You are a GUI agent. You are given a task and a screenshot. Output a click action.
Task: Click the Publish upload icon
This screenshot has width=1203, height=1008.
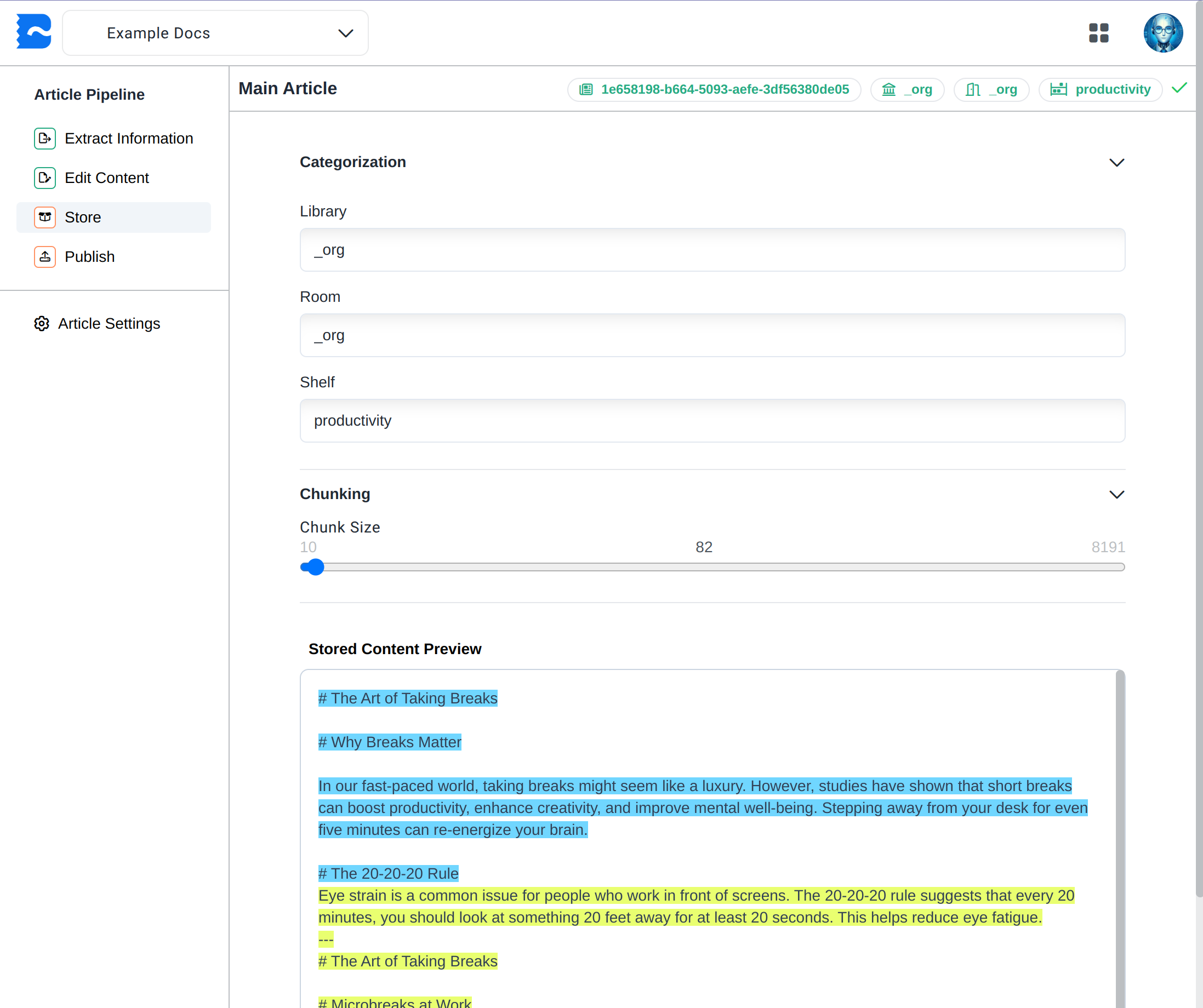point(45,257)
